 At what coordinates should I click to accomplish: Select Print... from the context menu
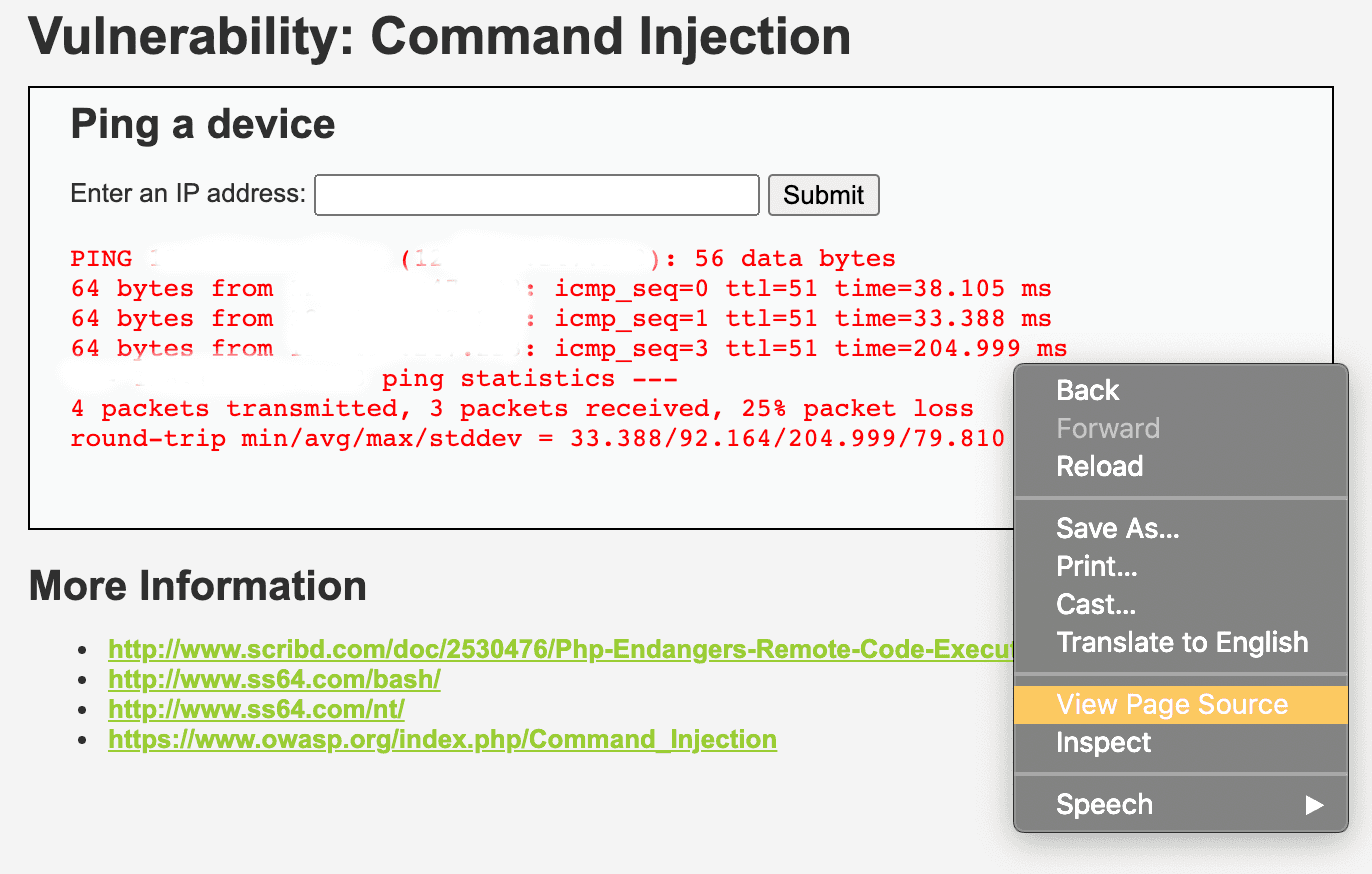[x=1096, y=566]
